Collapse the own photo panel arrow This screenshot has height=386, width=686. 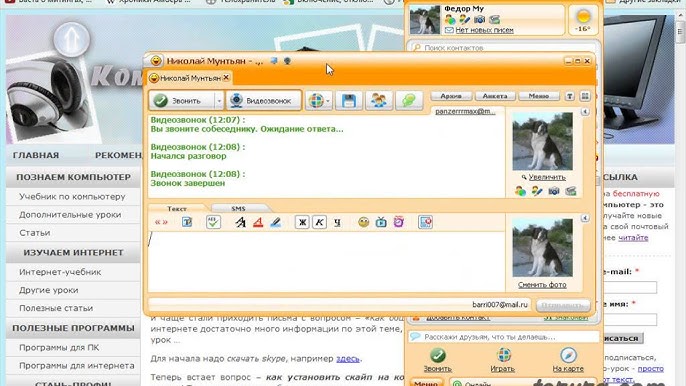[585, 218]
